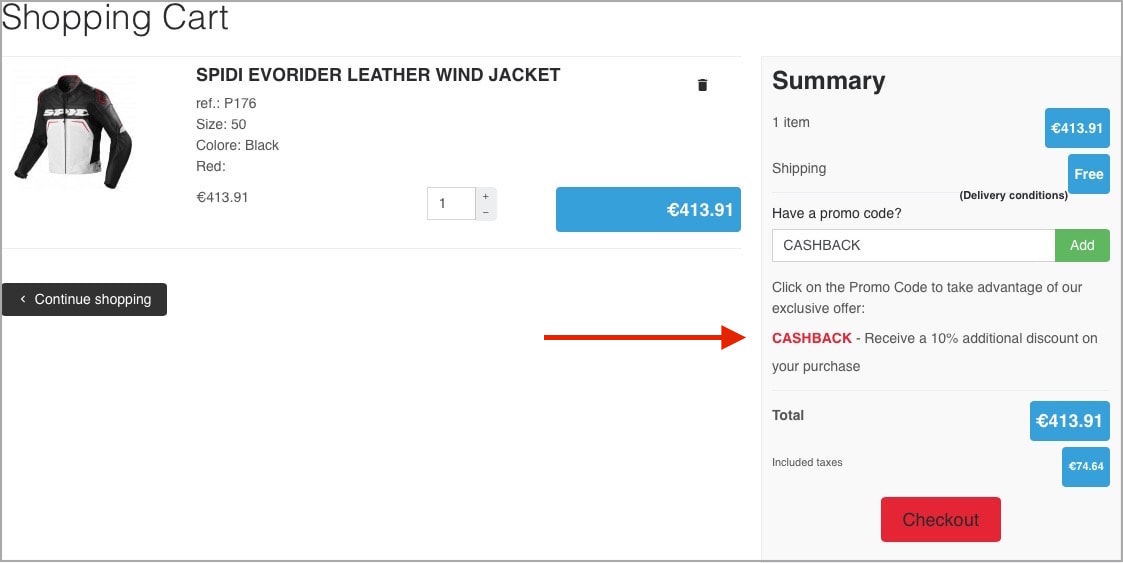
Task: Click the Total €413.91 summary badge
Action: tap(1069, 421)
